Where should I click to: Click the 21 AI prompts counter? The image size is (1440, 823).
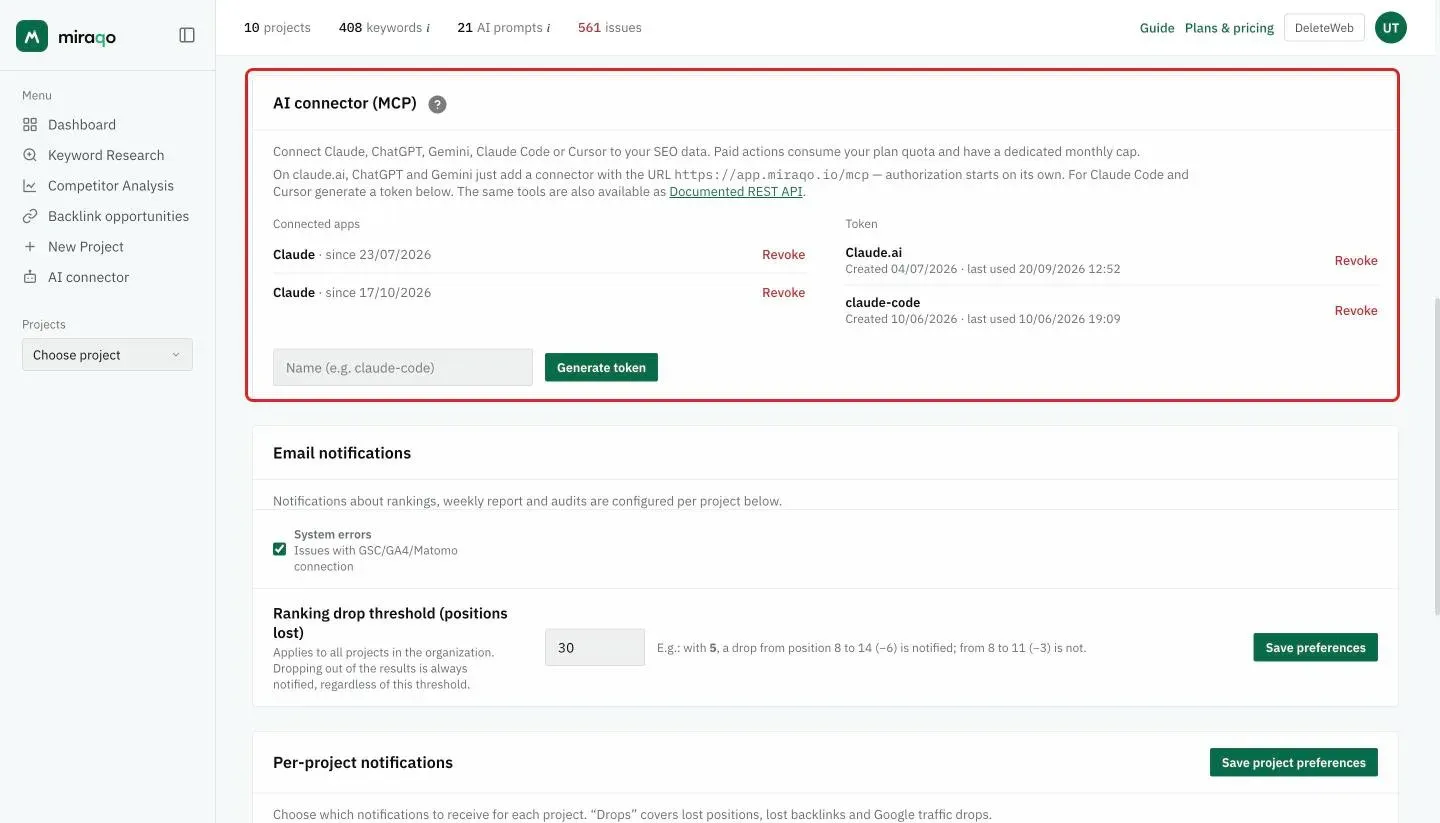[x=500, y=28]
